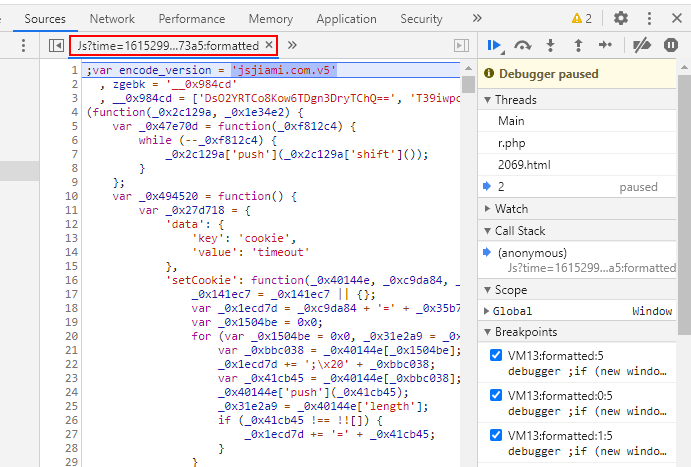Switch to the Network tab
Image resolution: width=691 pixels, height=467 pixels.
pyautogui.click(x=111, y=19)
